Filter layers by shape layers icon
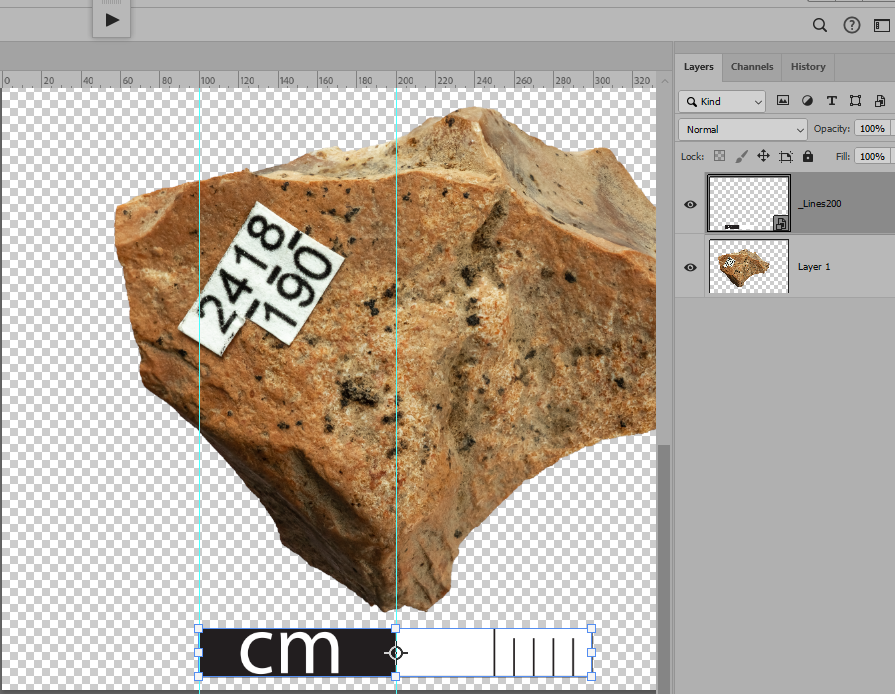Viewport: 895px width, 694px height. click(x=855, y=100)
